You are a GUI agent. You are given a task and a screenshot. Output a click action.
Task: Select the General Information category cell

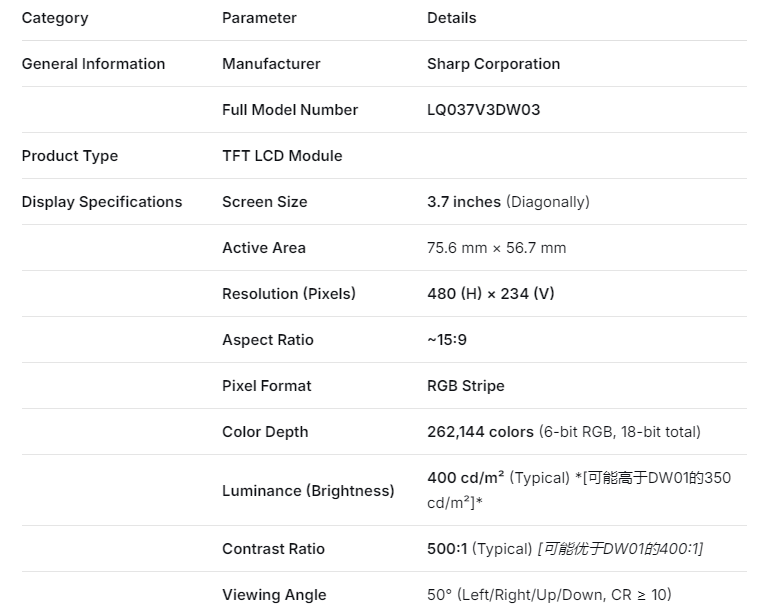coord(93,64)
